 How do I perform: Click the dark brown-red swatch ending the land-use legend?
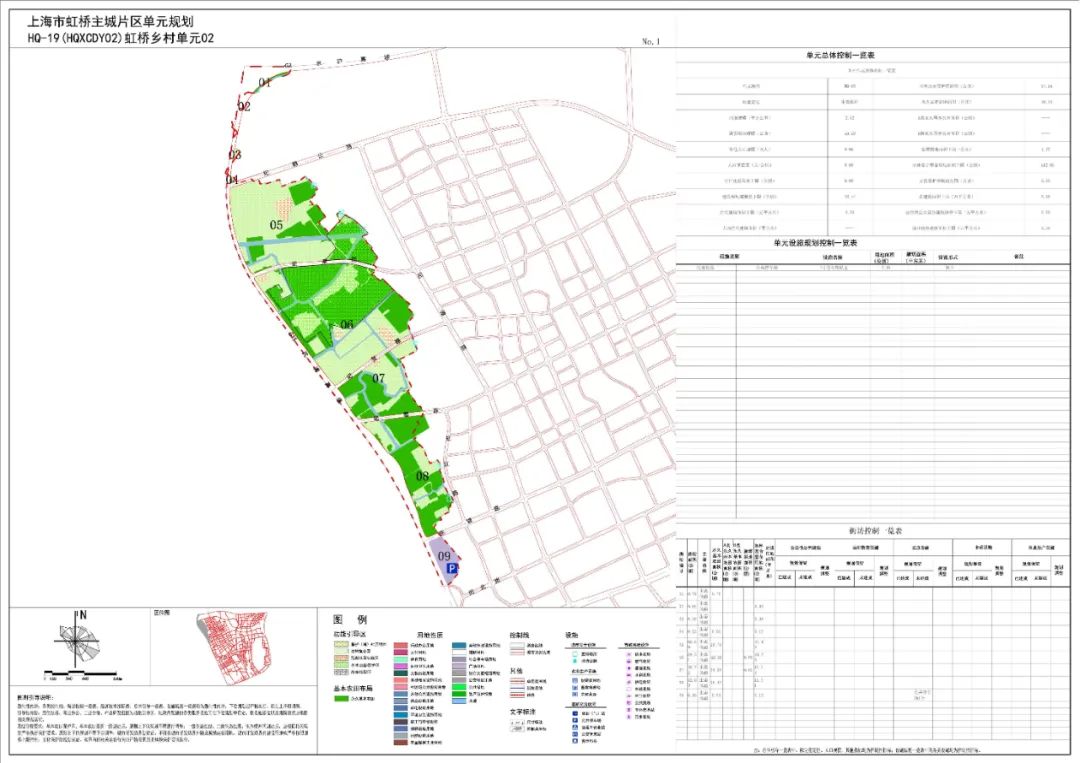400,742
